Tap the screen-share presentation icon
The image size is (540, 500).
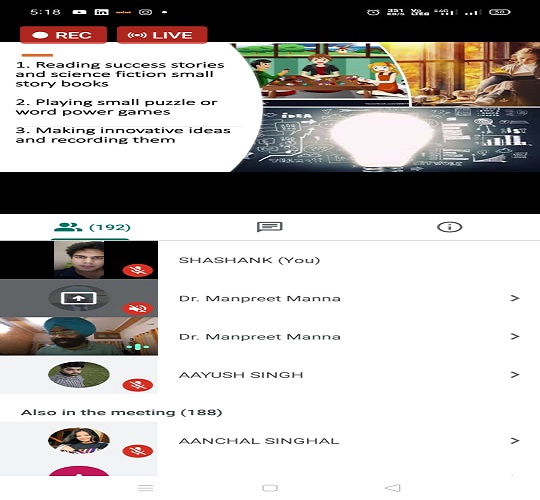(79, 298)
